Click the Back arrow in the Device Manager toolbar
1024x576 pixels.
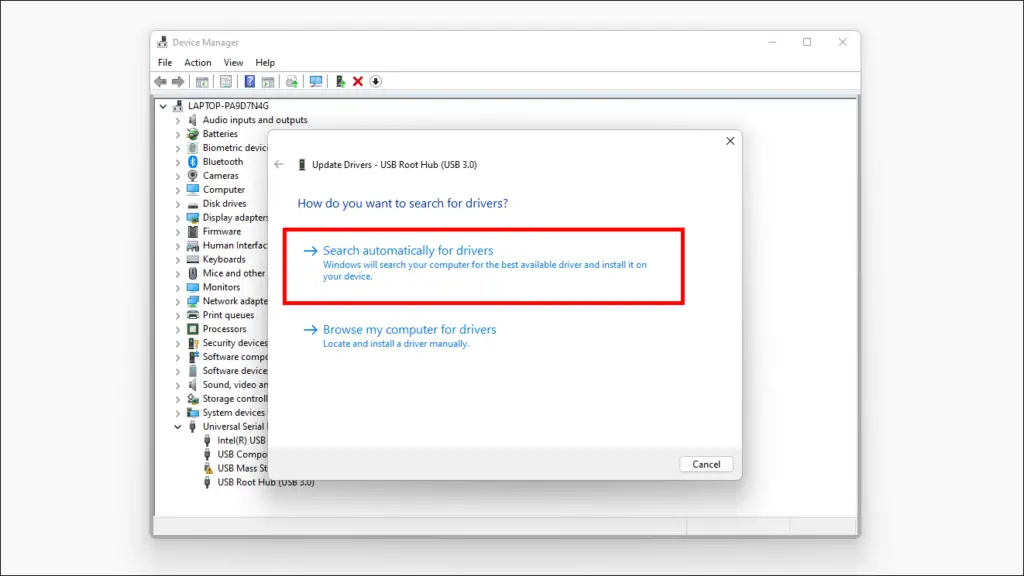click(160, 82)
